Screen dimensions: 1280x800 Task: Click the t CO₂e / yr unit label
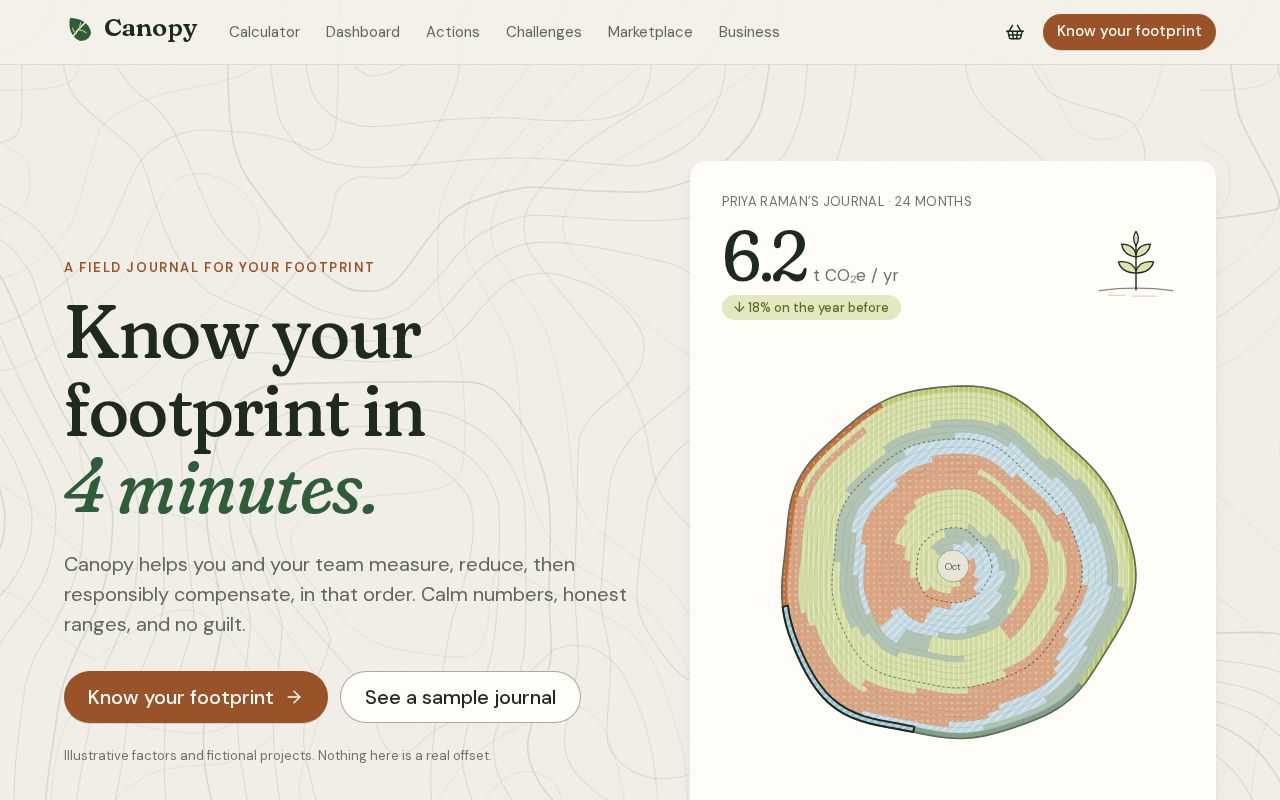click(856, 276)
